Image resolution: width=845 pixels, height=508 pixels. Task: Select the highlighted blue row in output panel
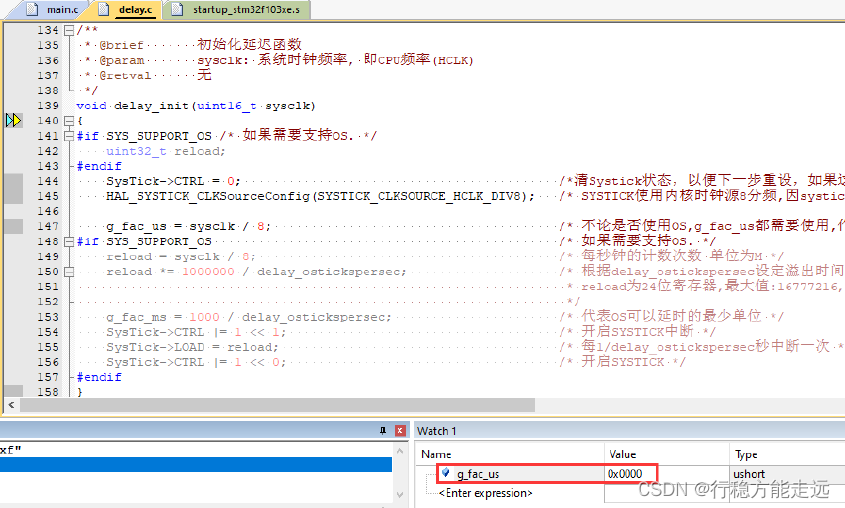(196, 464)
